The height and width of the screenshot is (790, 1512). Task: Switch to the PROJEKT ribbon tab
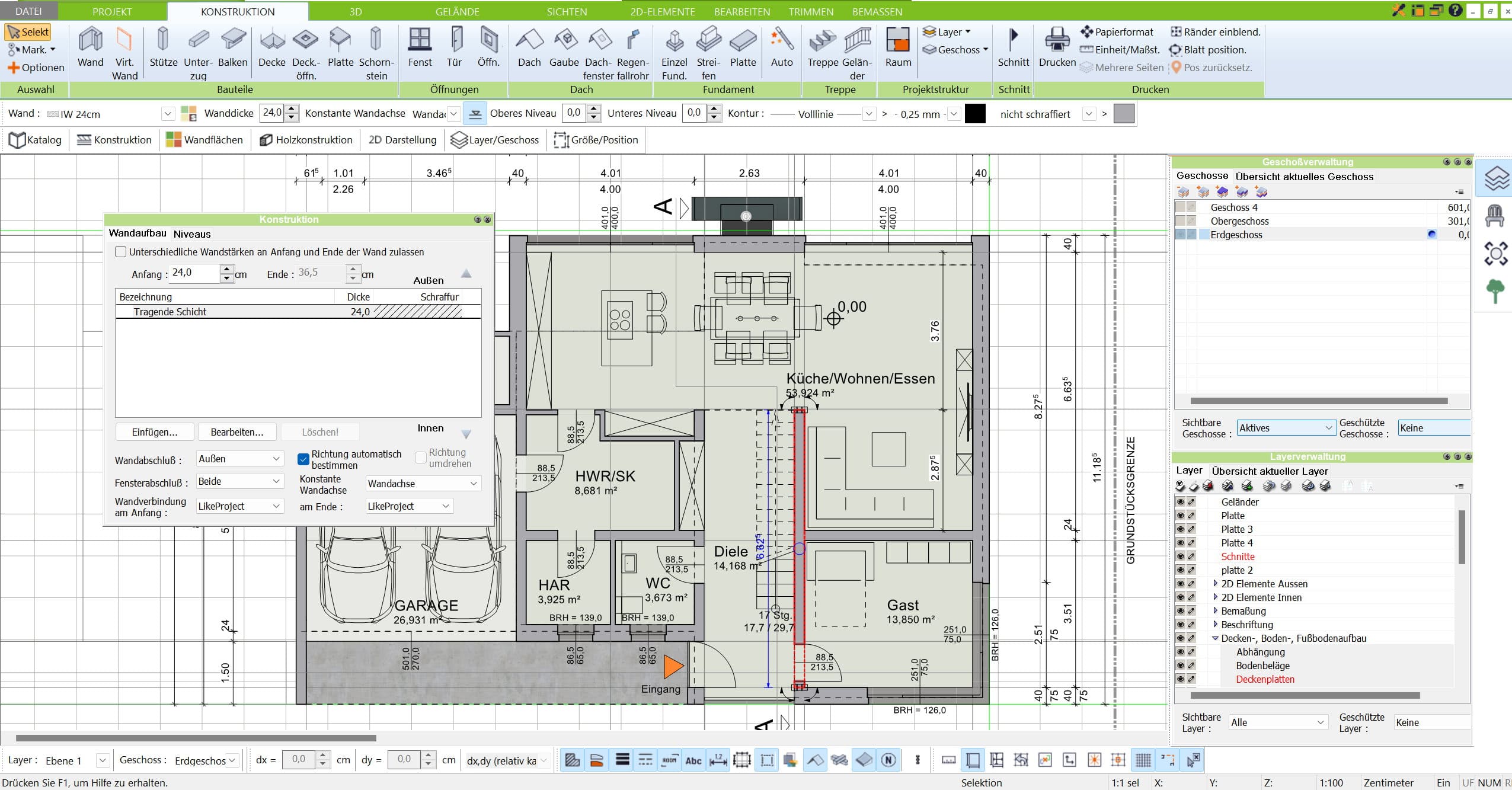tap(112, 11)
